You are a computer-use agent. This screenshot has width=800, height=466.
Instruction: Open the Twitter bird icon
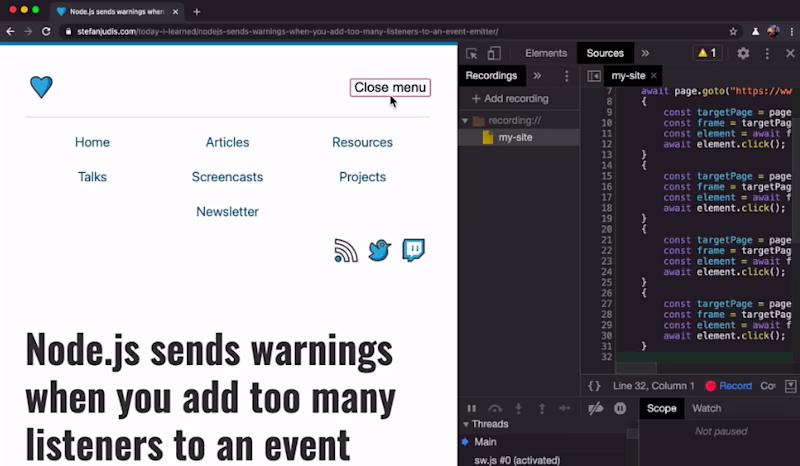click(379, 251)
